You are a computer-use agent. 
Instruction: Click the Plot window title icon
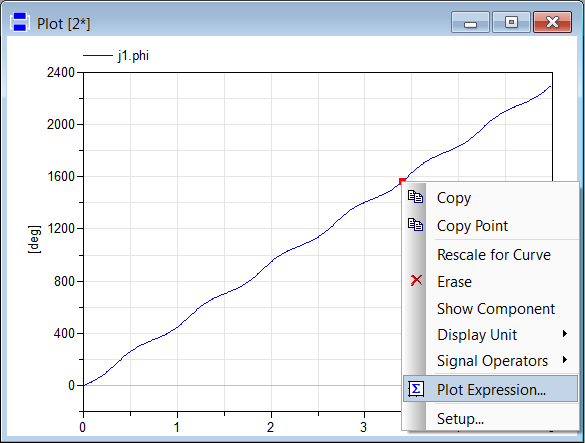19,22
